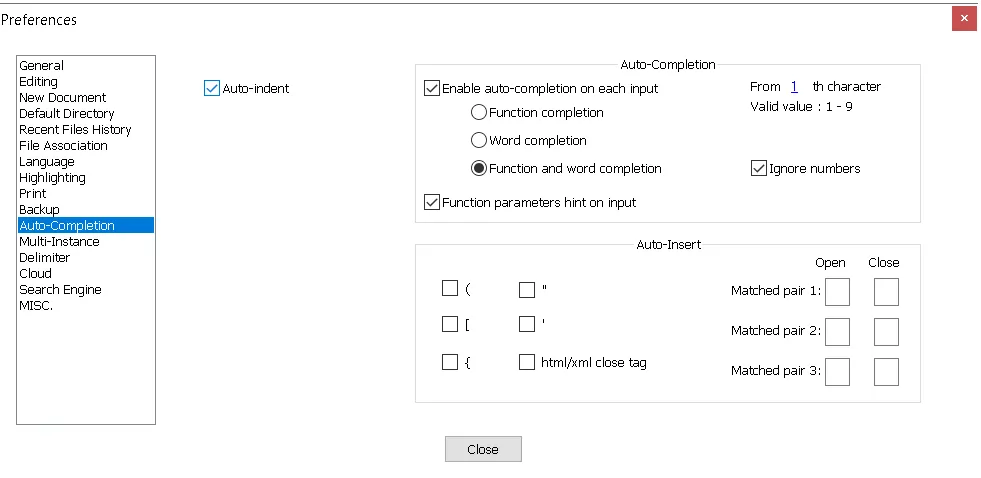Toggle the Auto-indent checkbox
The width and height of the screenshot is (981, 478).
pos(212,89)
